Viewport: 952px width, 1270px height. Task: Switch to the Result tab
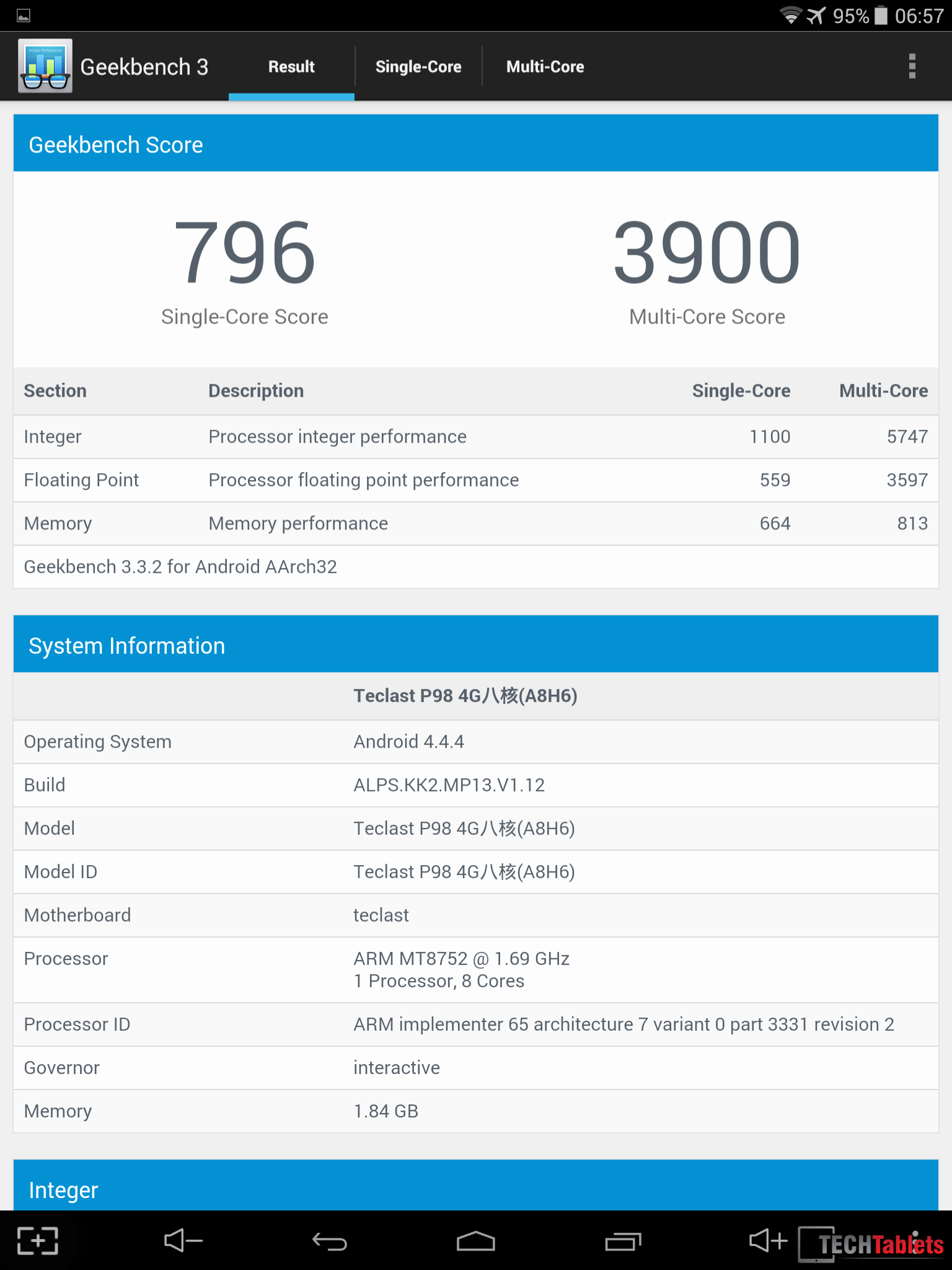[x=291, y=66]
